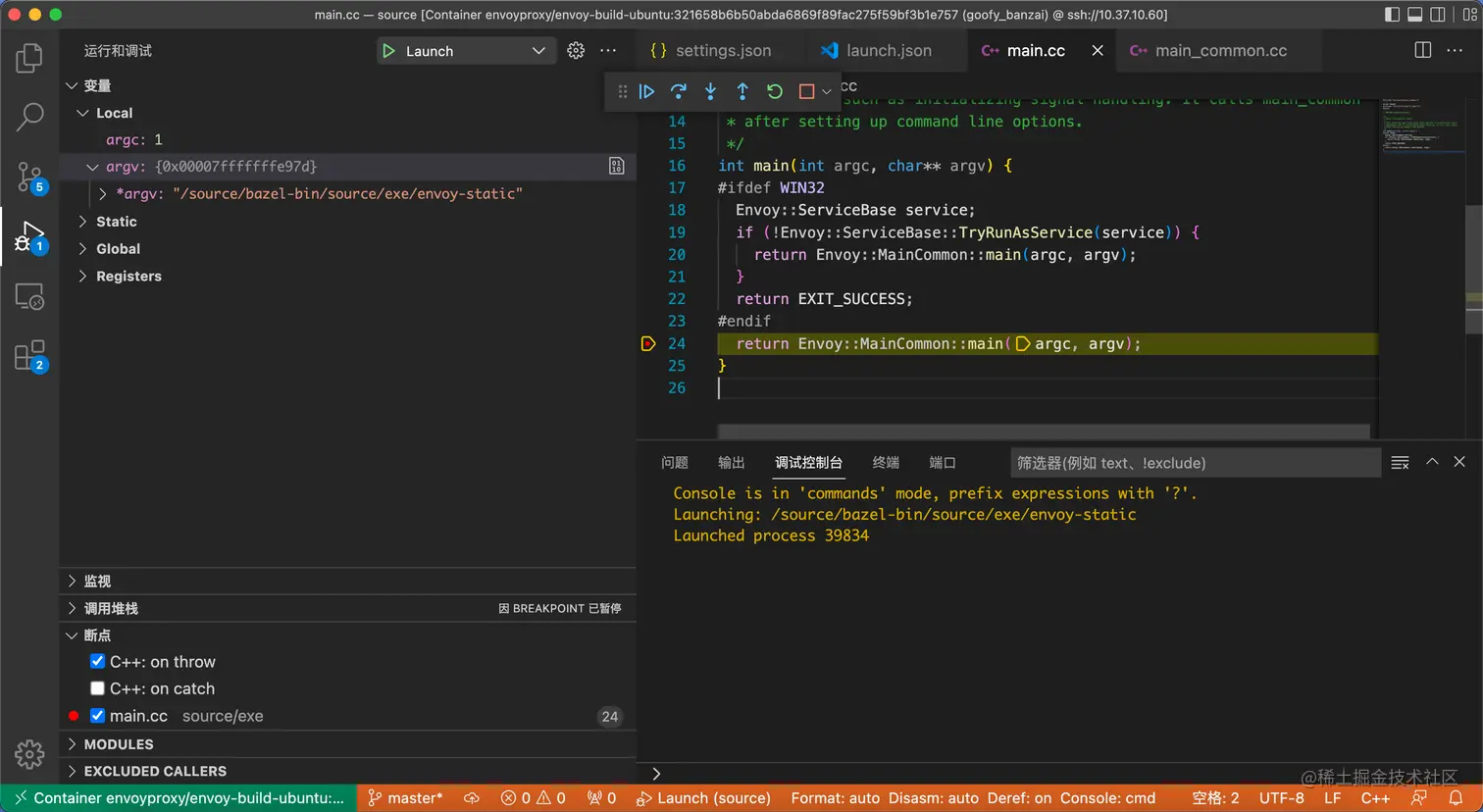The image size is (1483, 812).
Task: Open launch.json via the gear icon
Action: (576, 50)
